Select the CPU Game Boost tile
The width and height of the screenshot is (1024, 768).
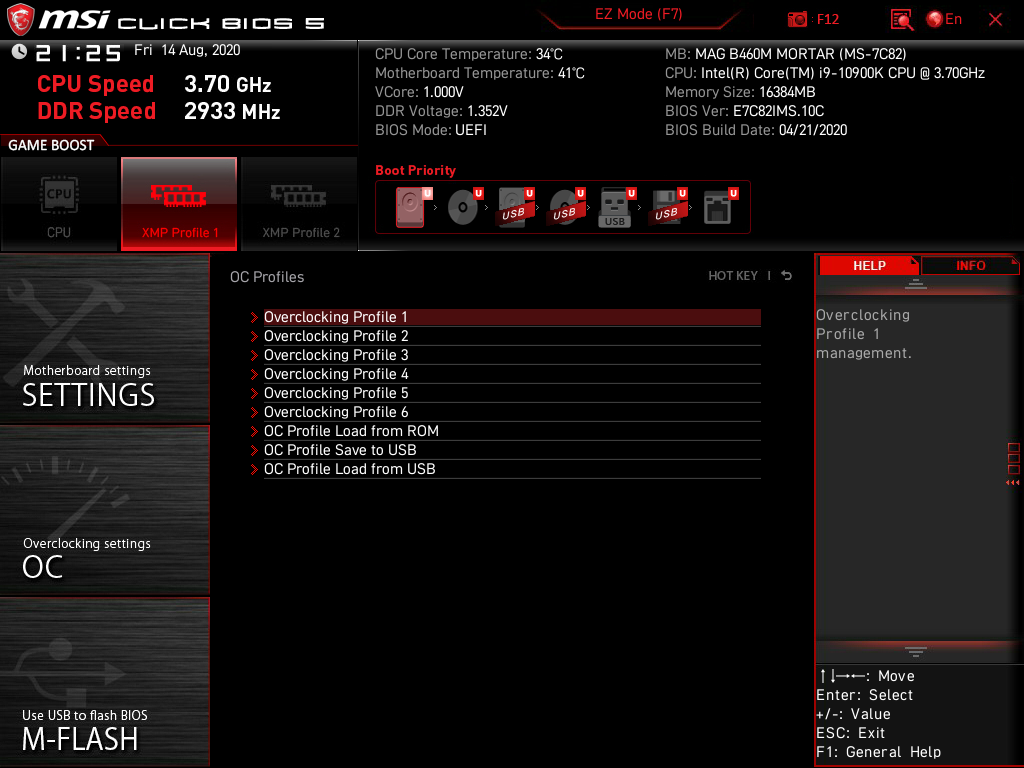click(59, 203)
